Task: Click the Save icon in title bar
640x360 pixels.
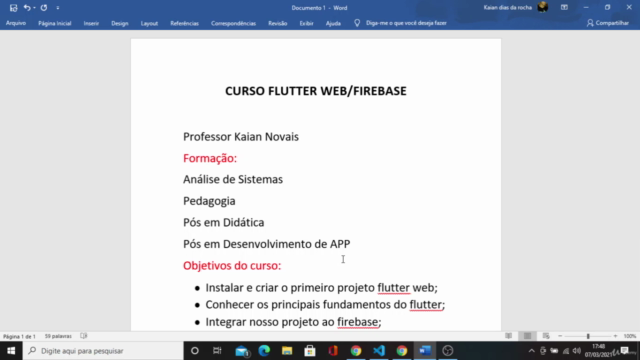Action: (x=13, y=8)
